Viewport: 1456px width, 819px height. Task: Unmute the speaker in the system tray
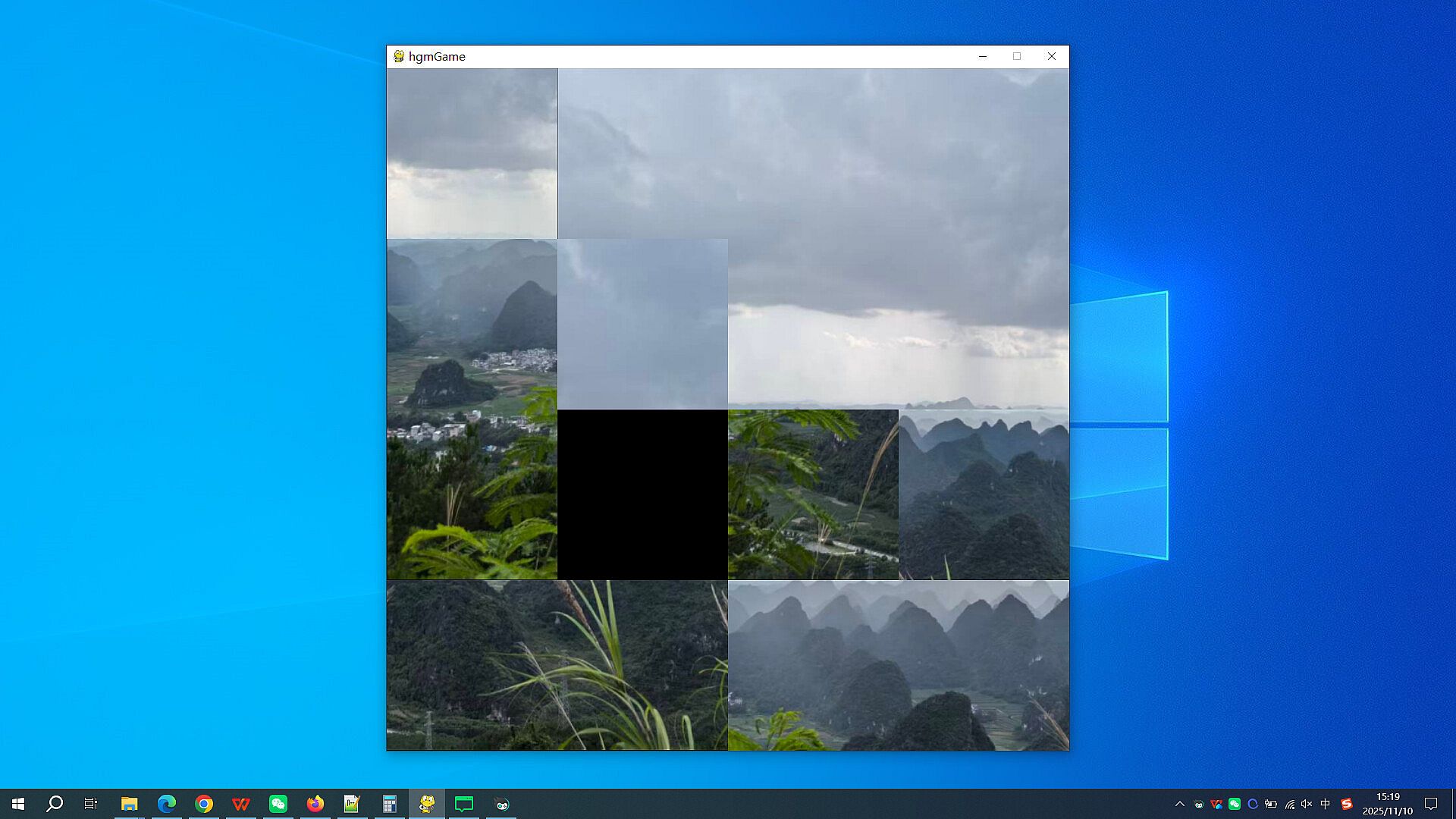click(x=1307, y=804)
